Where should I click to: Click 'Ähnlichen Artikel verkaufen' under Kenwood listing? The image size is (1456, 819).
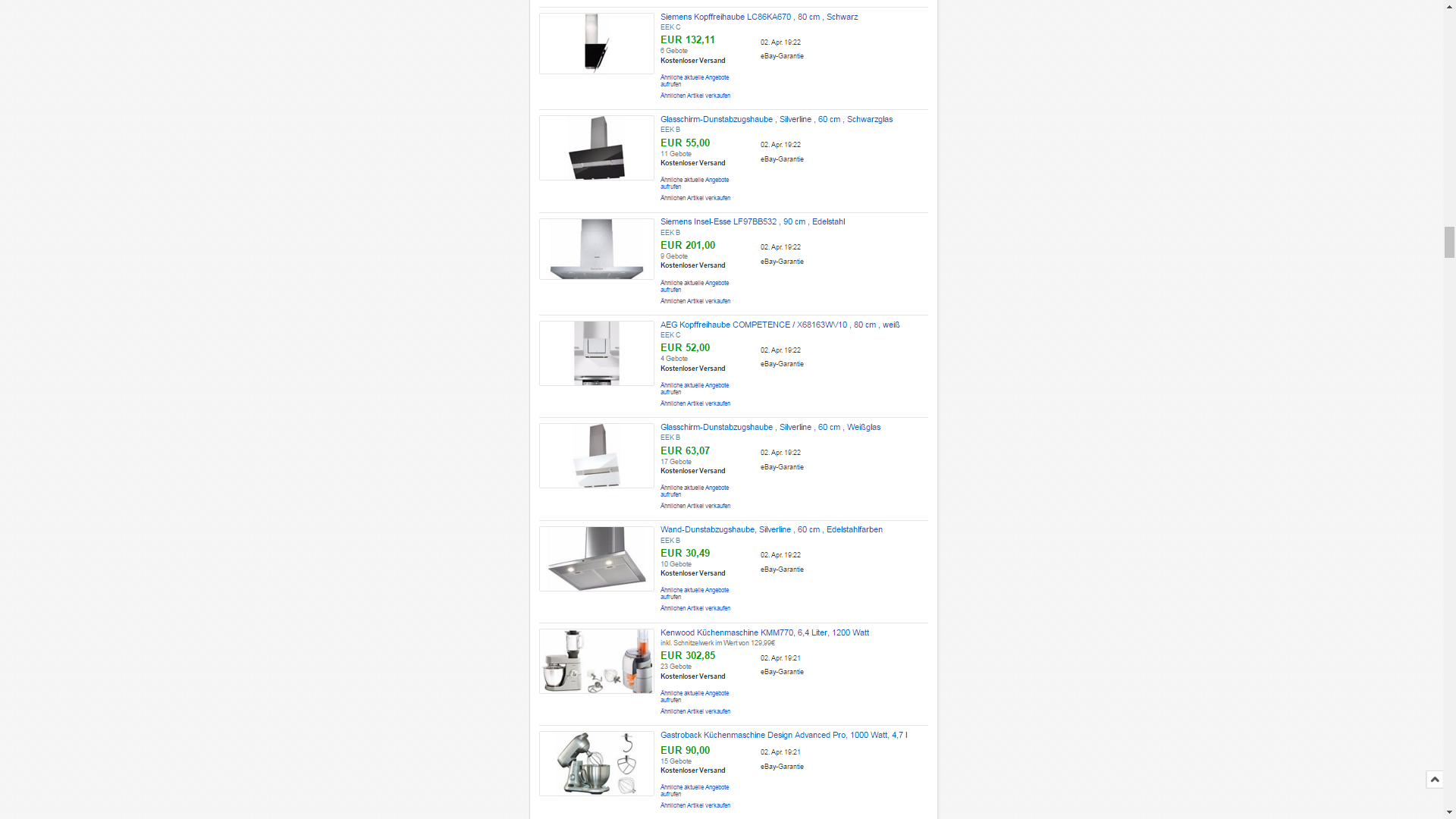tap(695, 711)
